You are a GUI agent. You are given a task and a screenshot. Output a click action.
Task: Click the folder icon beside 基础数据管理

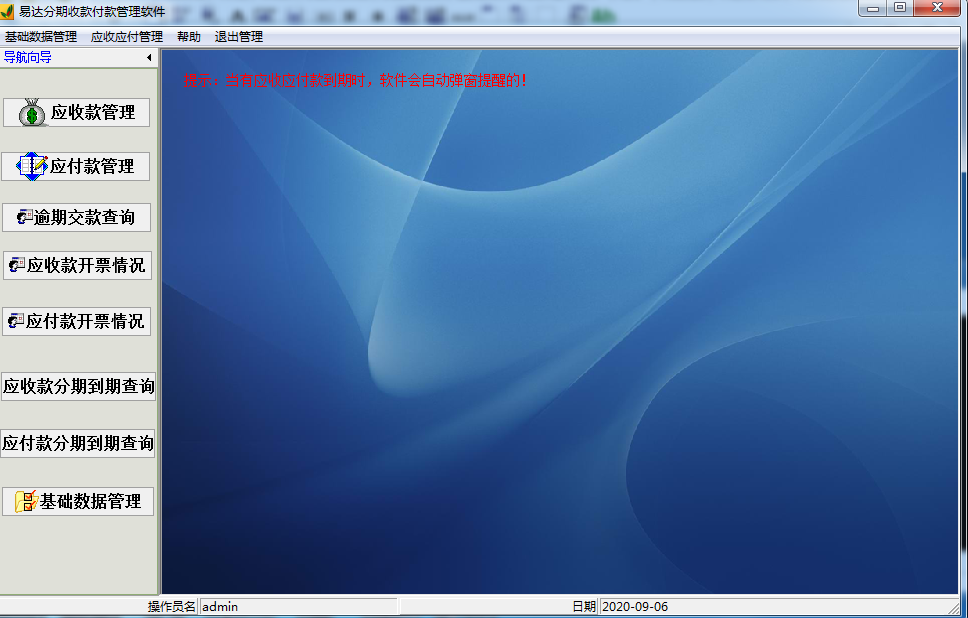click(26, 501)
